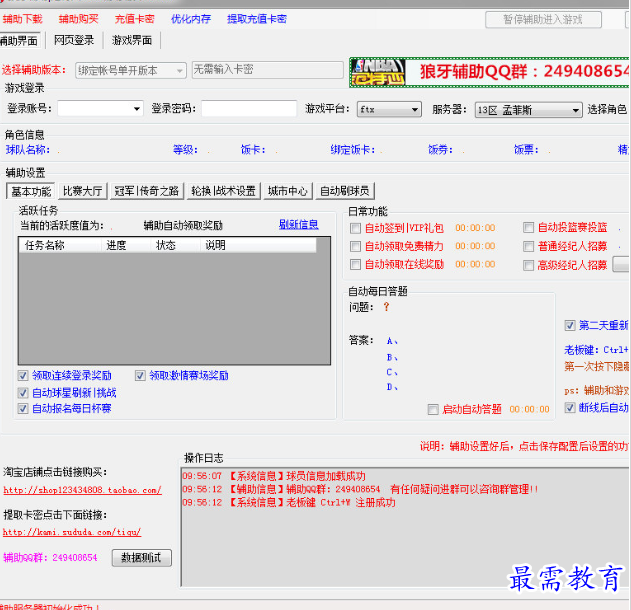Open the taobao shop link
Image resolution: width=631 pixels, height=610 pixels.
click(x=82, y=490)
